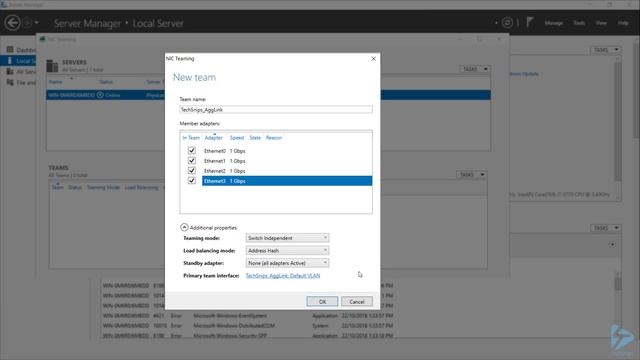Click the Dashboard sidebar icon
Viewport: 640px width, 360px height.
pos(10,49)
